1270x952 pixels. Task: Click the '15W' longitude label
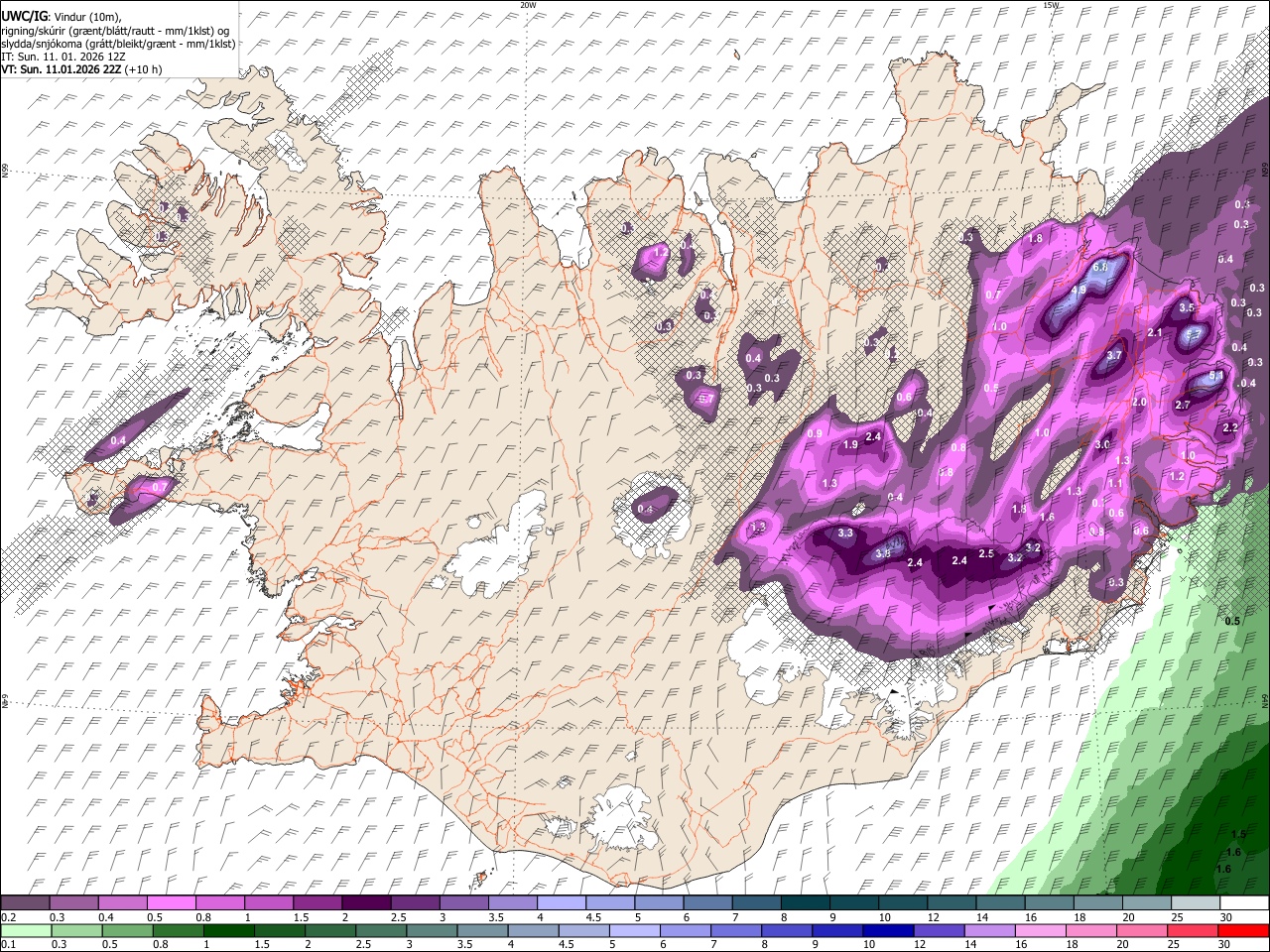tap(1051, 5)
